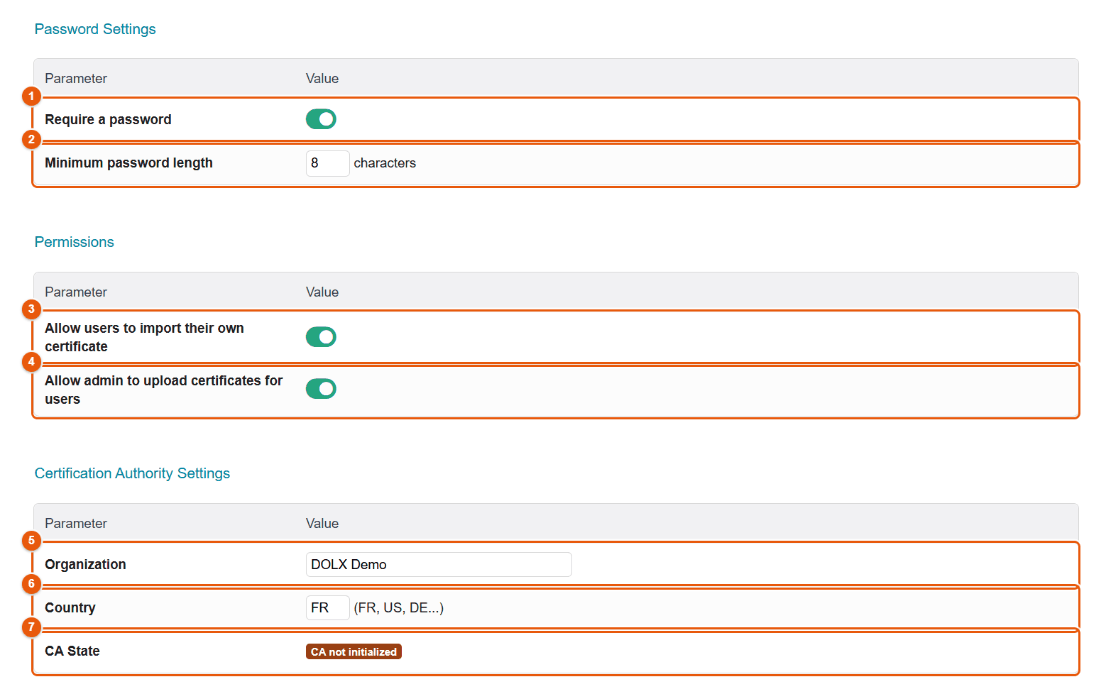Click the Certification Authority Settings heading
The image size is (1106, 694).
(132, 473)
